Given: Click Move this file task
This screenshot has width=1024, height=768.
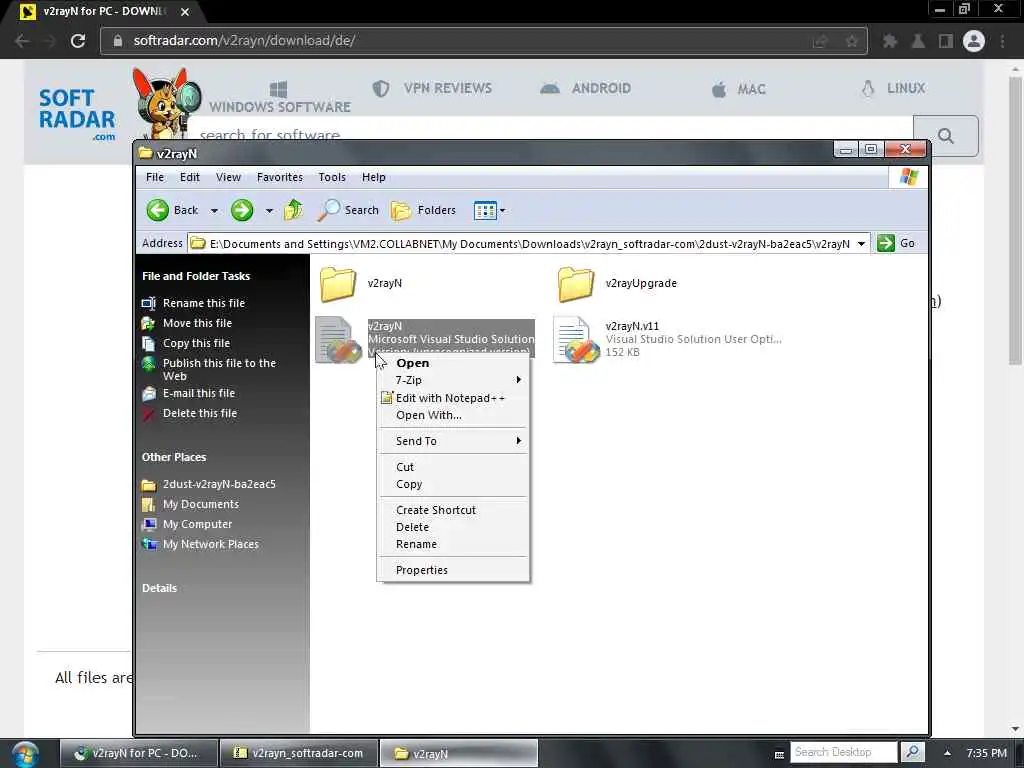Looking at the screenshot, I should (197, 323).
